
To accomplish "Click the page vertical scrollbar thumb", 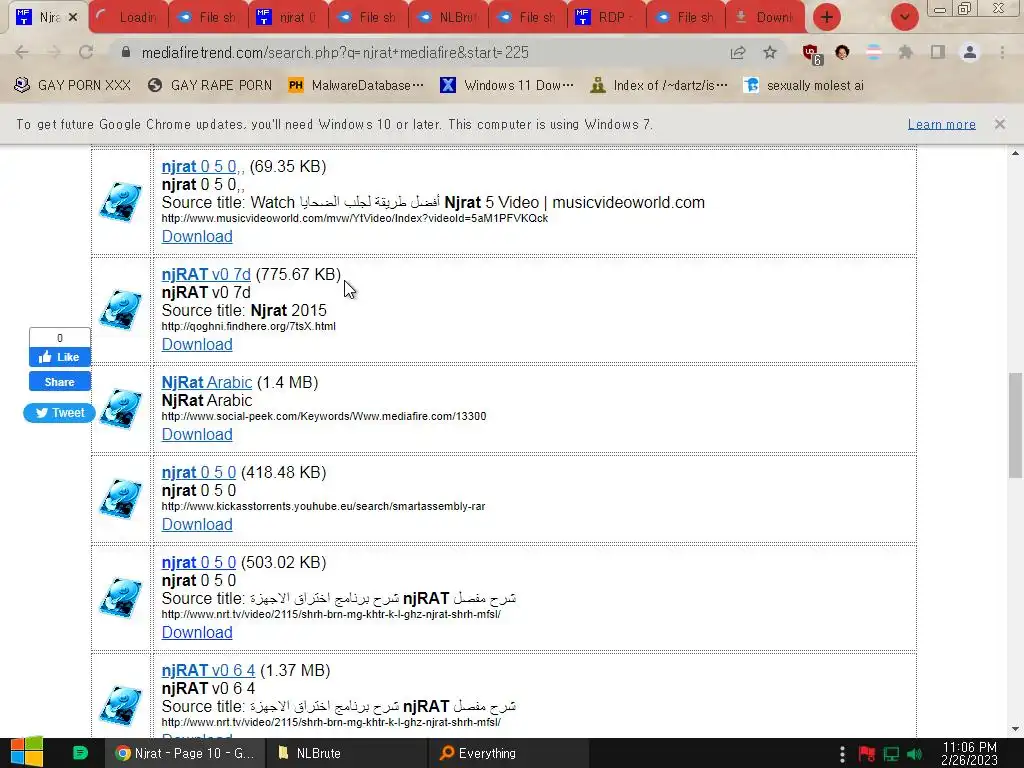I will click(x=1015, y=425).
